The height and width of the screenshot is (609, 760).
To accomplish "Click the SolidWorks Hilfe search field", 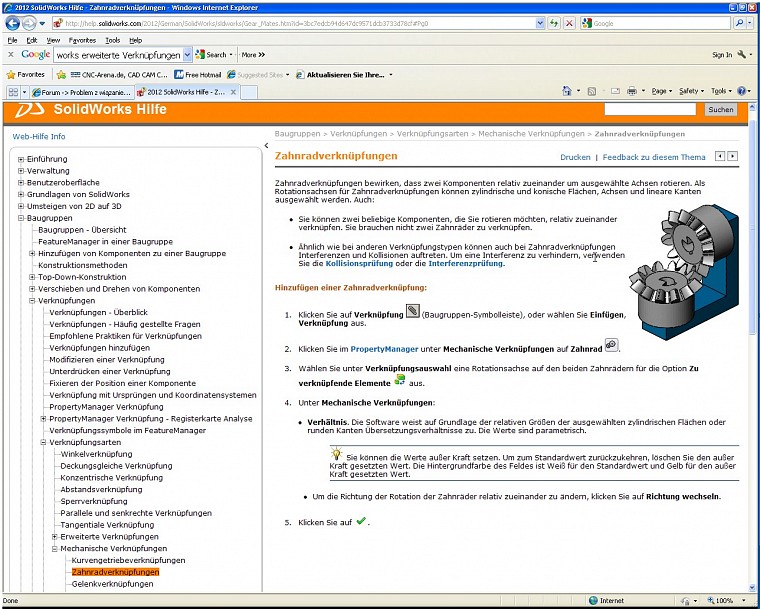I will pos(650,110).
